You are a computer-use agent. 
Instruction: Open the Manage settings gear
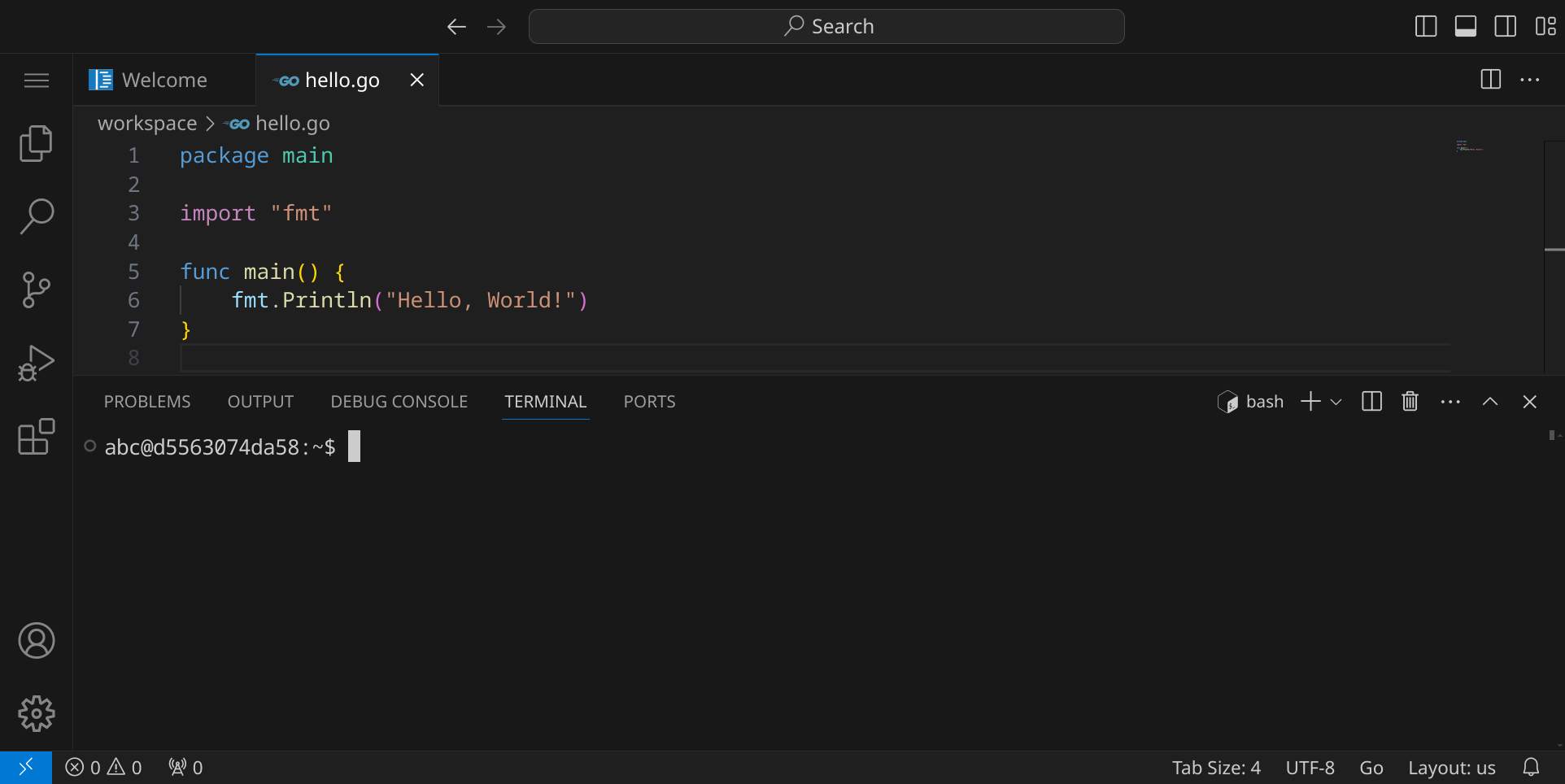click(36, 713)
